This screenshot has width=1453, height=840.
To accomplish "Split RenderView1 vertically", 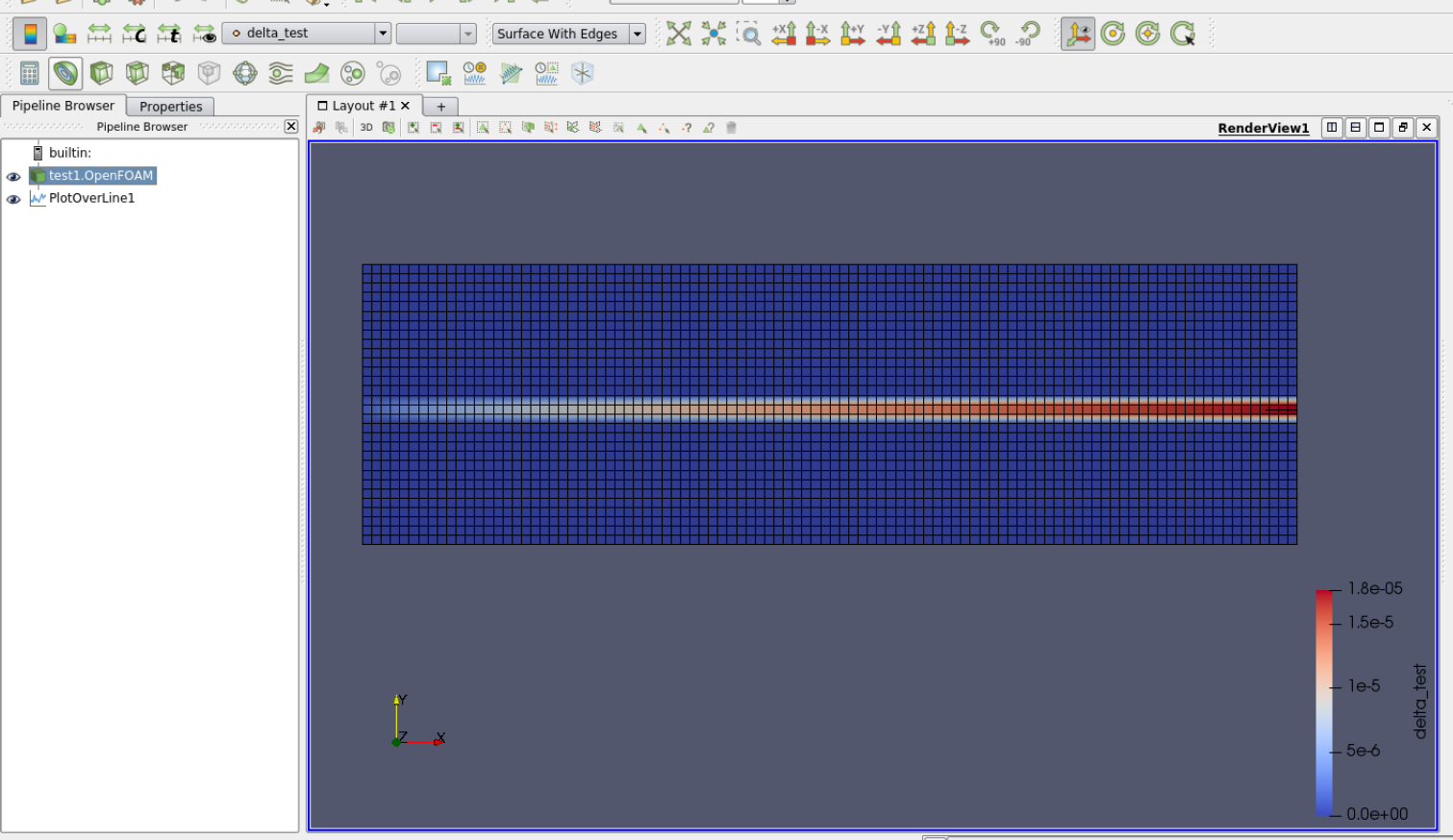I will click(1355, 127).
